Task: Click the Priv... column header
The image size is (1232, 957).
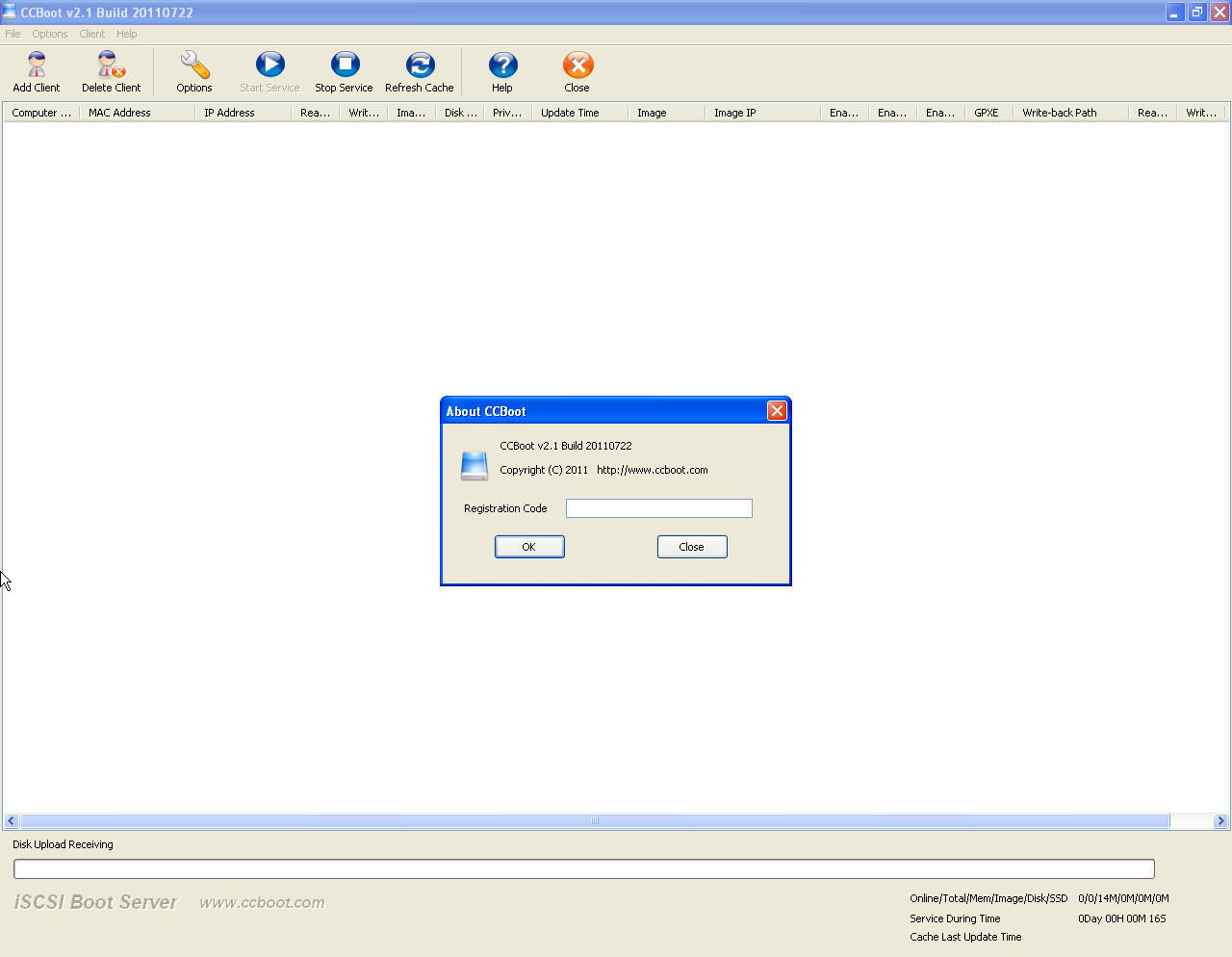Action: coord(508,113)
